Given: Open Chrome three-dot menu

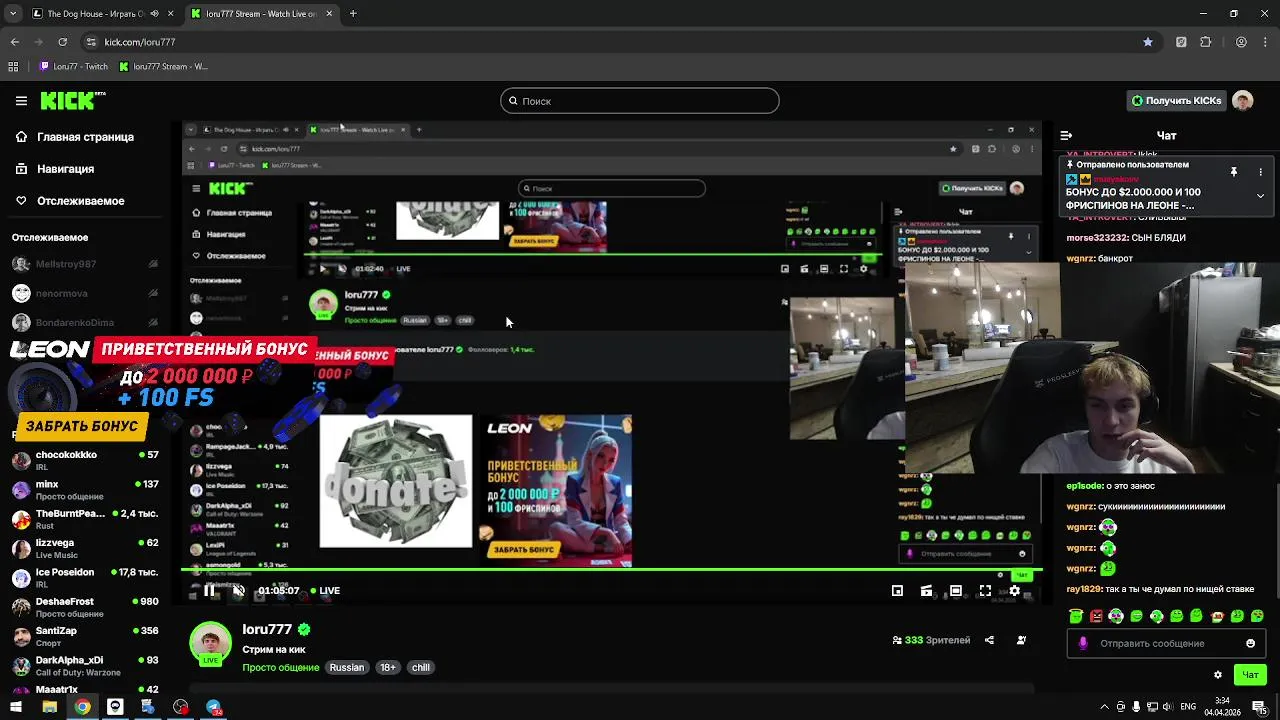Looking at the screenshot, I should (x=1266, y=42).
